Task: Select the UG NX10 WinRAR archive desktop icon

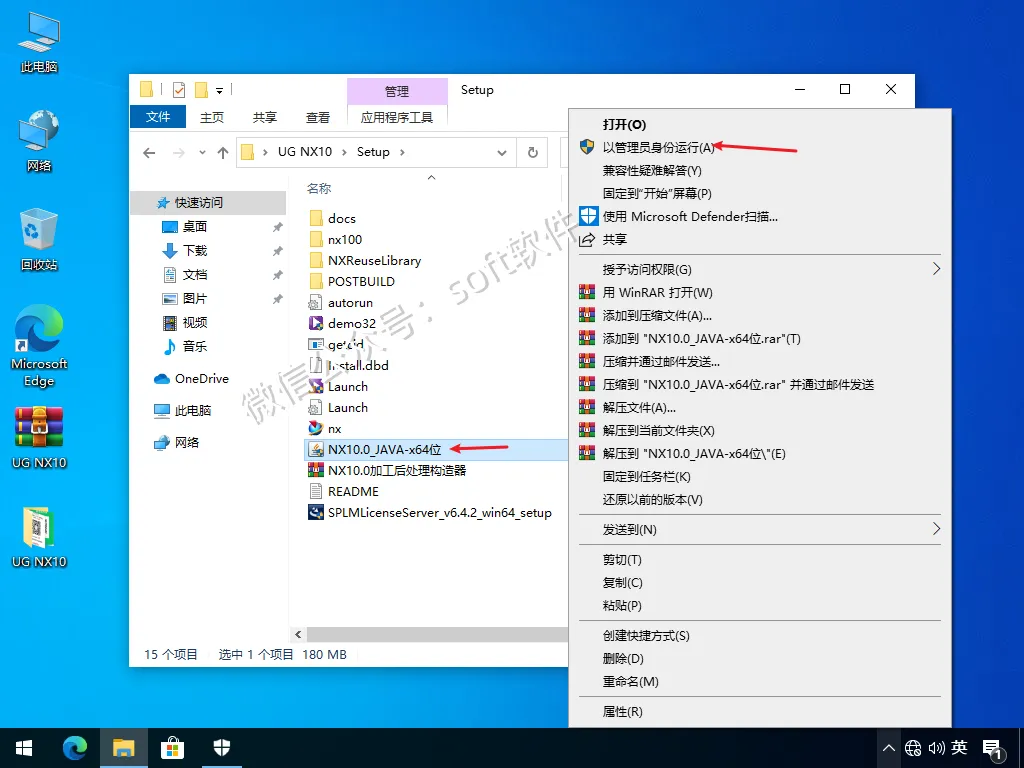Action: 39,438
